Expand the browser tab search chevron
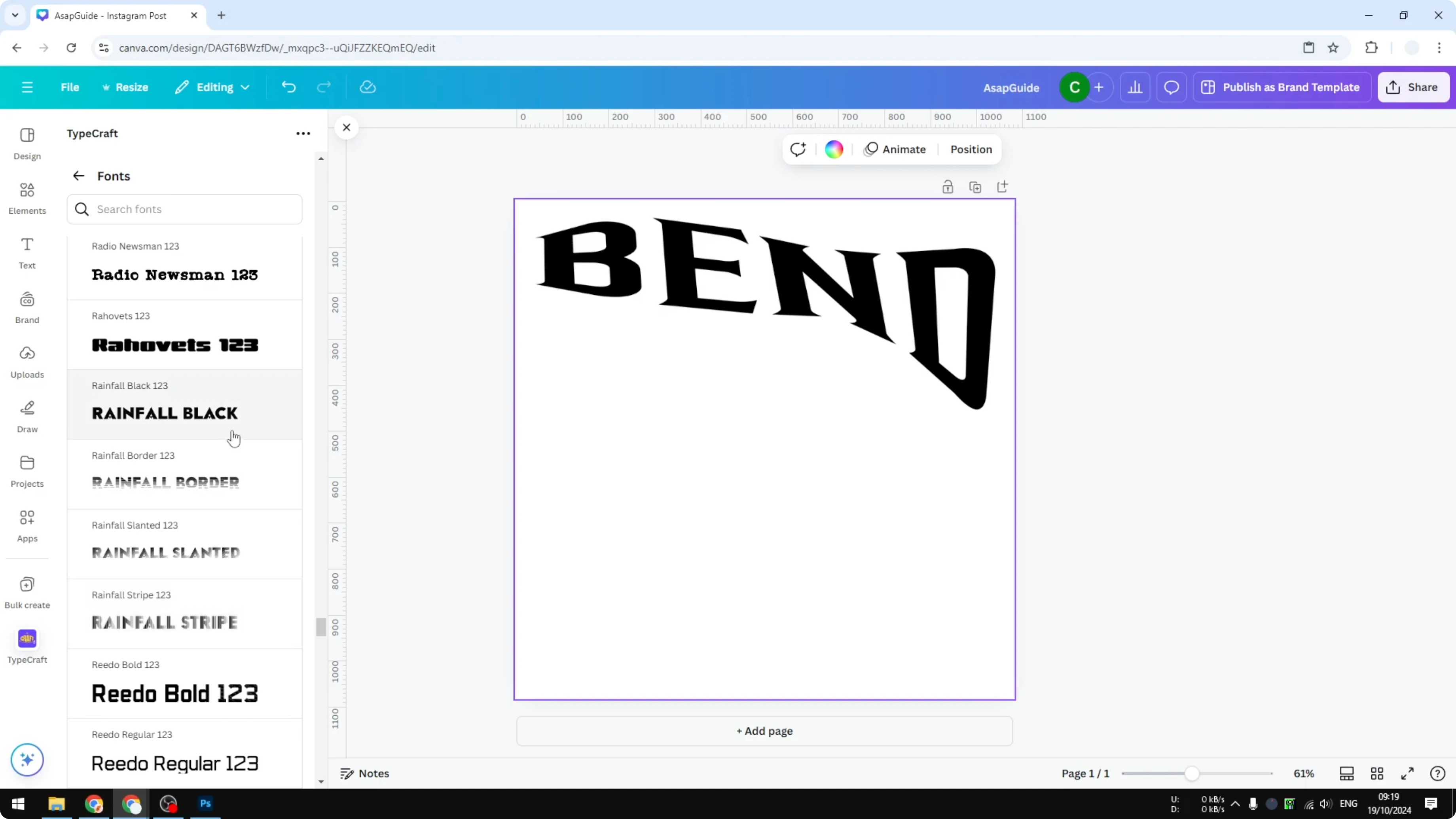 pyautogui.click(x=15, y=15)
